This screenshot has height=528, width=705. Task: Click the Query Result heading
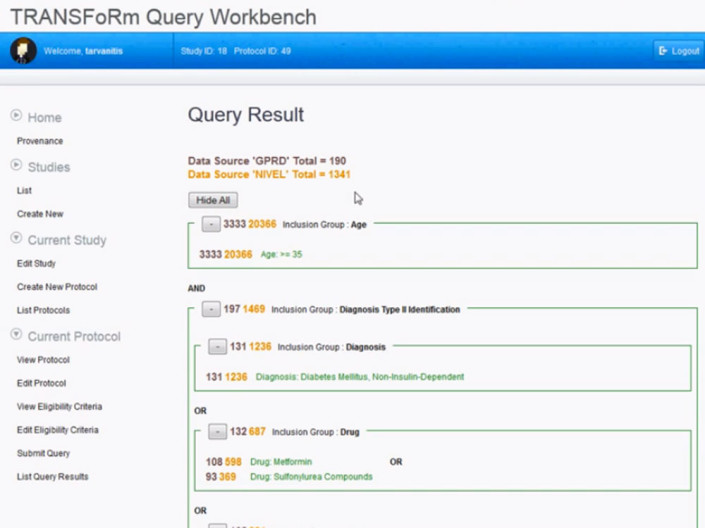(x=246, y=115)
